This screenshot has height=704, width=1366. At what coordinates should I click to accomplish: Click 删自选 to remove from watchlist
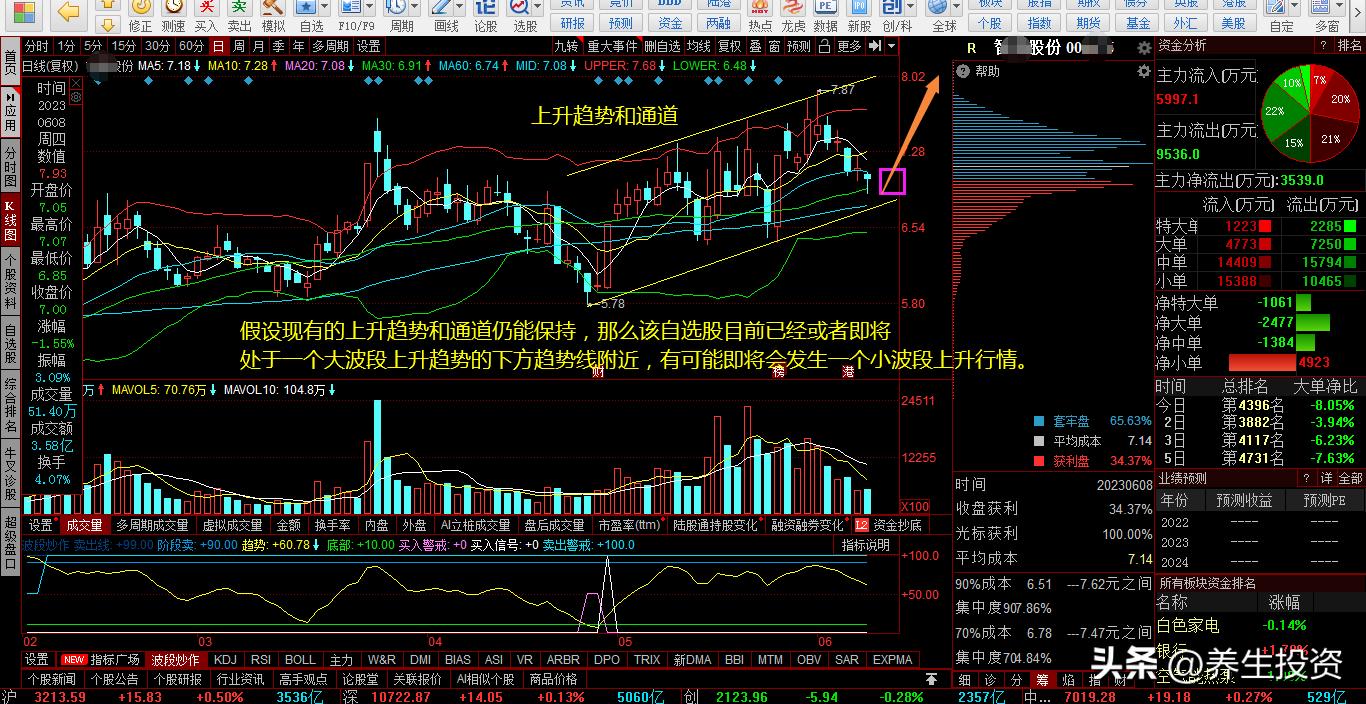[x=663, y=45]
